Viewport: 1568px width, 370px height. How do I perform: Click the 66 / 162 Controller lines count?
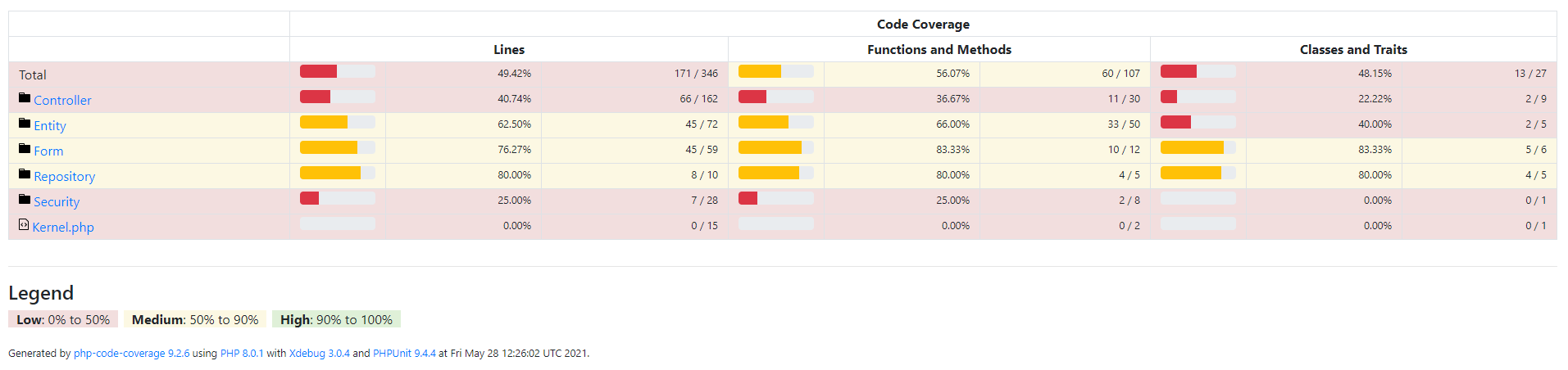[698, 99]
